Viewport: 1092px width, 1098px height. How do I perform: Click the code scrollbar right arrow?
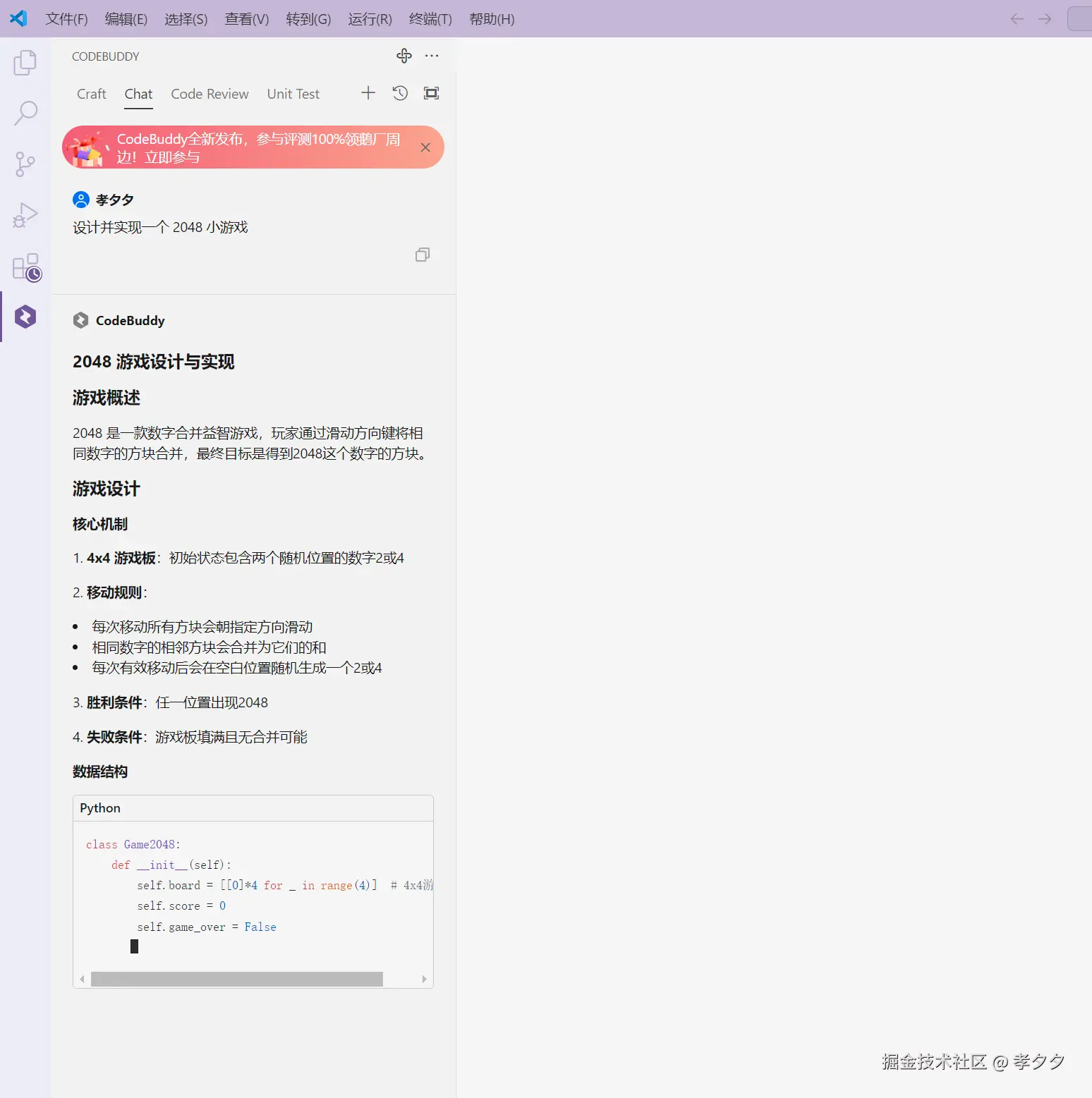pos(424,979)
